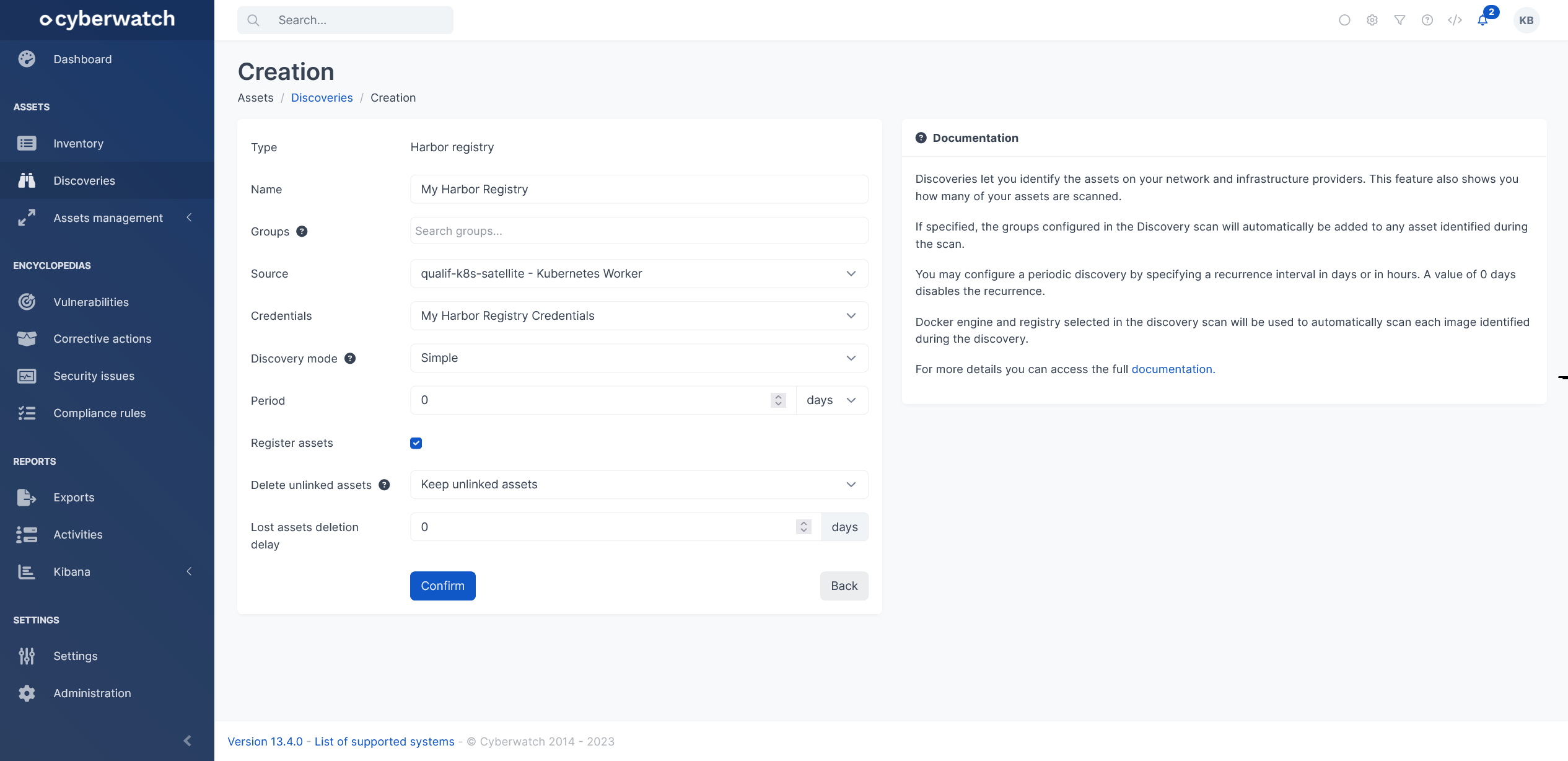Click the Confirm button
Viewport: 1568px width, 761px height.
tap(442, 586)
